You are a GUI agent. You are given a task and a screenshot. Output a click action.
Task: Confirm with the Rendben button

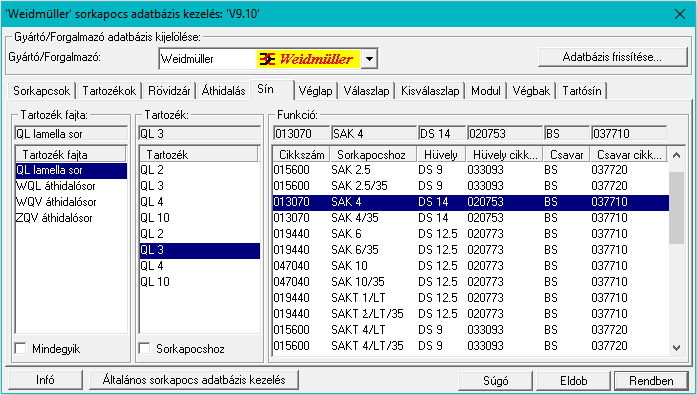(x=651, y=381)
